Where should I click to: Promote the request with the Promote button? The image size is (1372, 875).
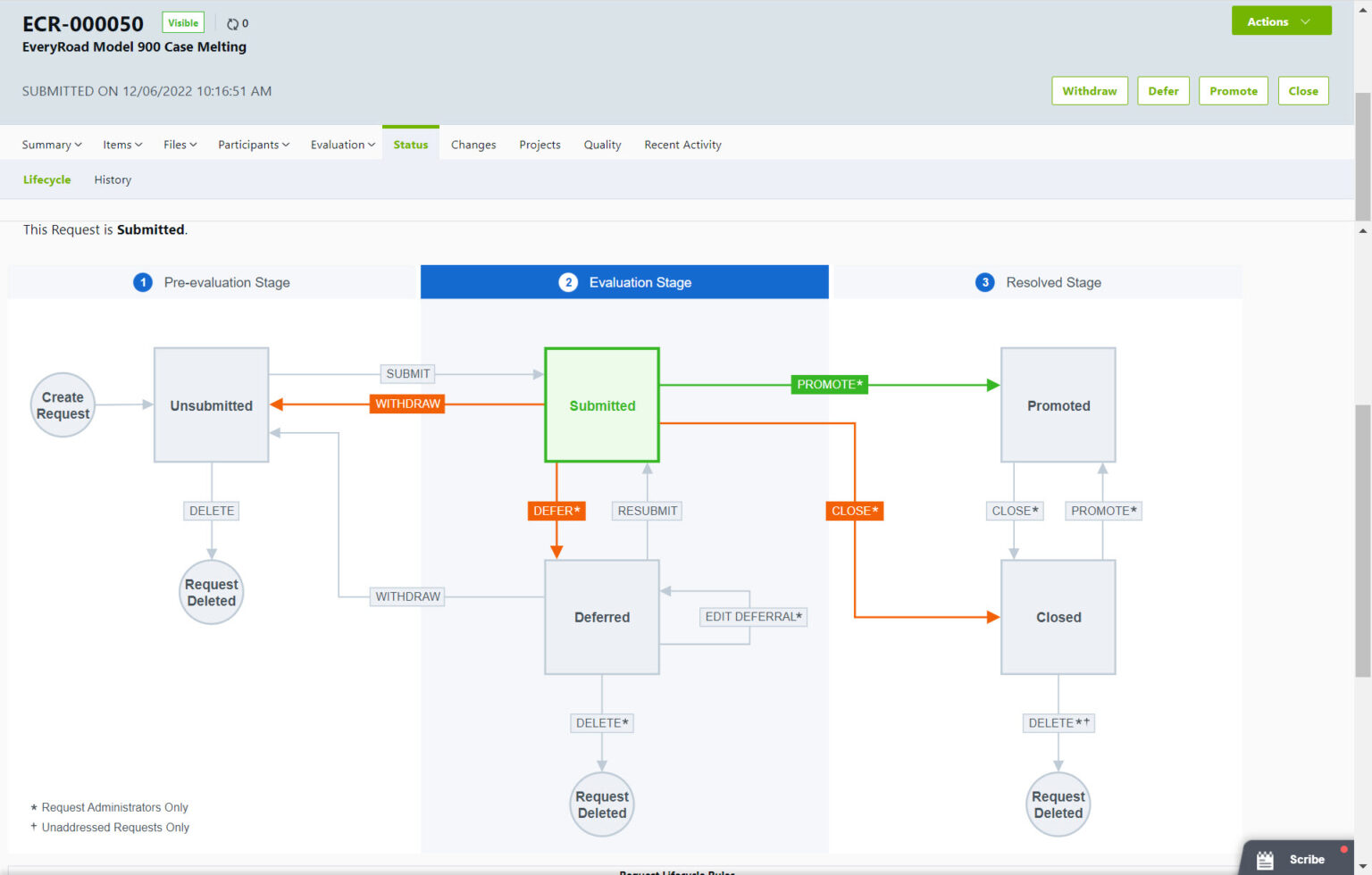[1233, 90]
